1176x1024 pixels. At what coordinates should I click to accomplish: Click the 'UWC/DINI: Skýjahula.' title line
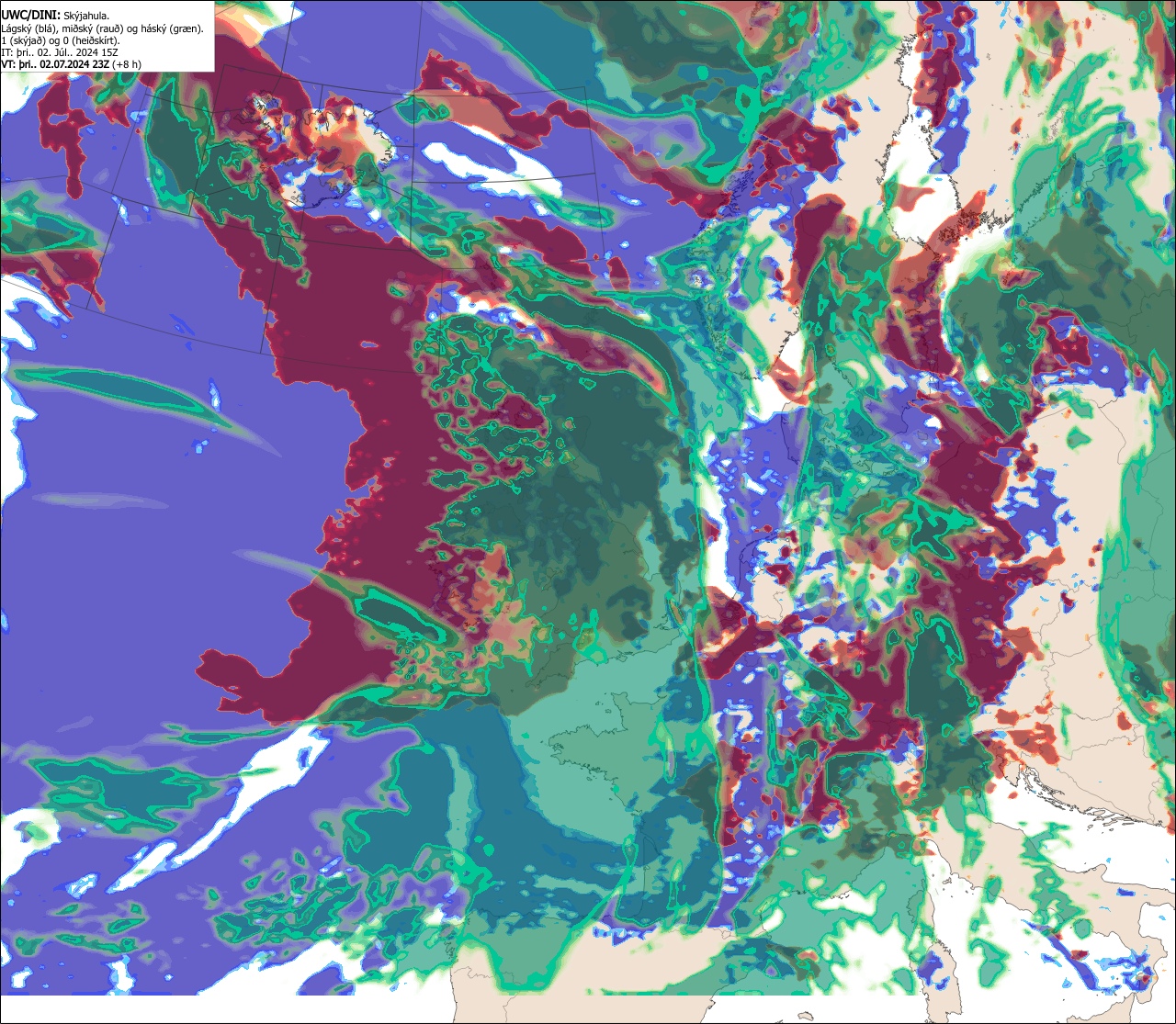pyautogui.click(x=56, y=15)
